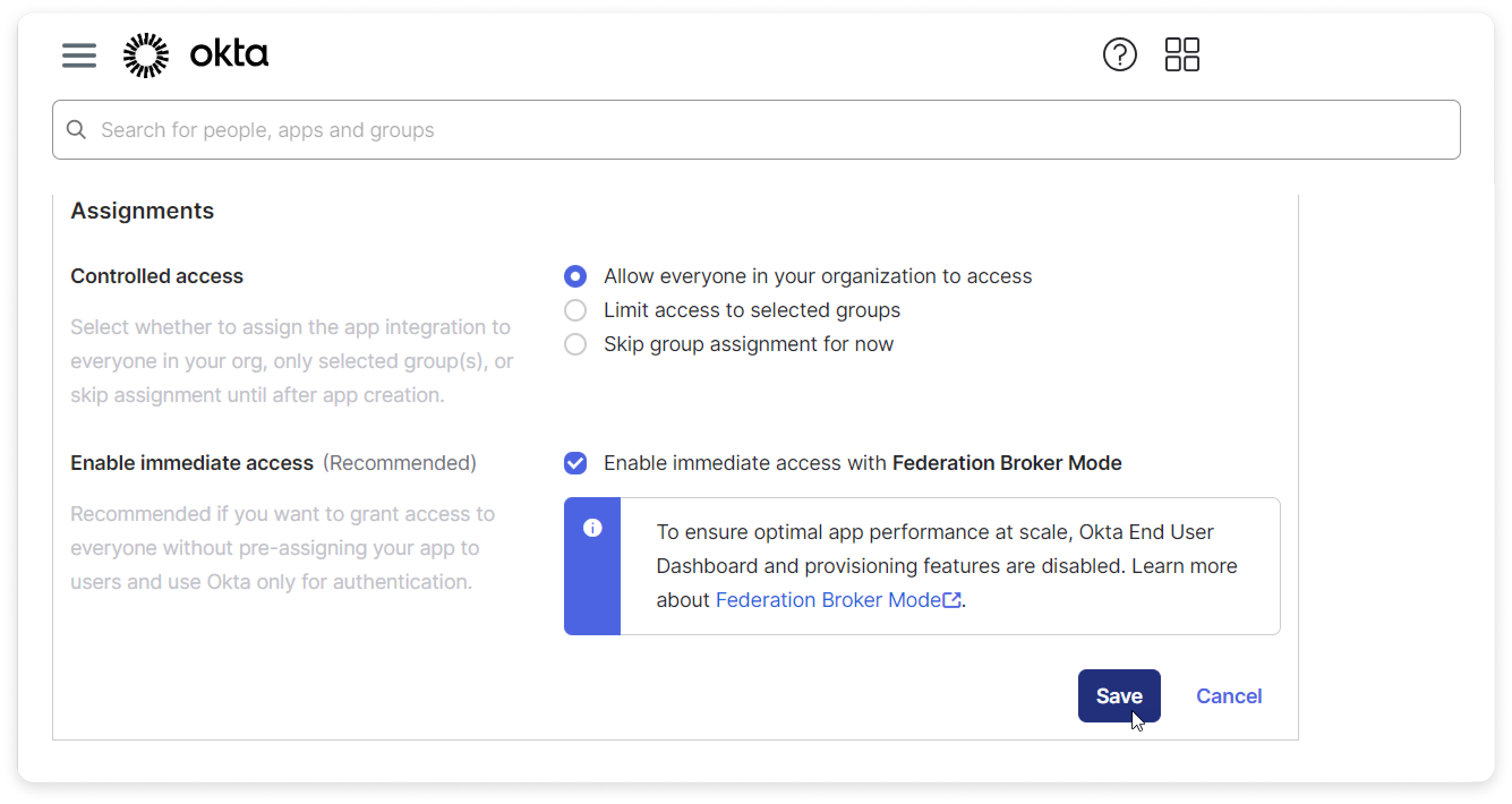Click the (Recommended) text
Image resolution: width=1512 pixels, height=804 pixels.
pyautogui.click(x=400, y=463)
